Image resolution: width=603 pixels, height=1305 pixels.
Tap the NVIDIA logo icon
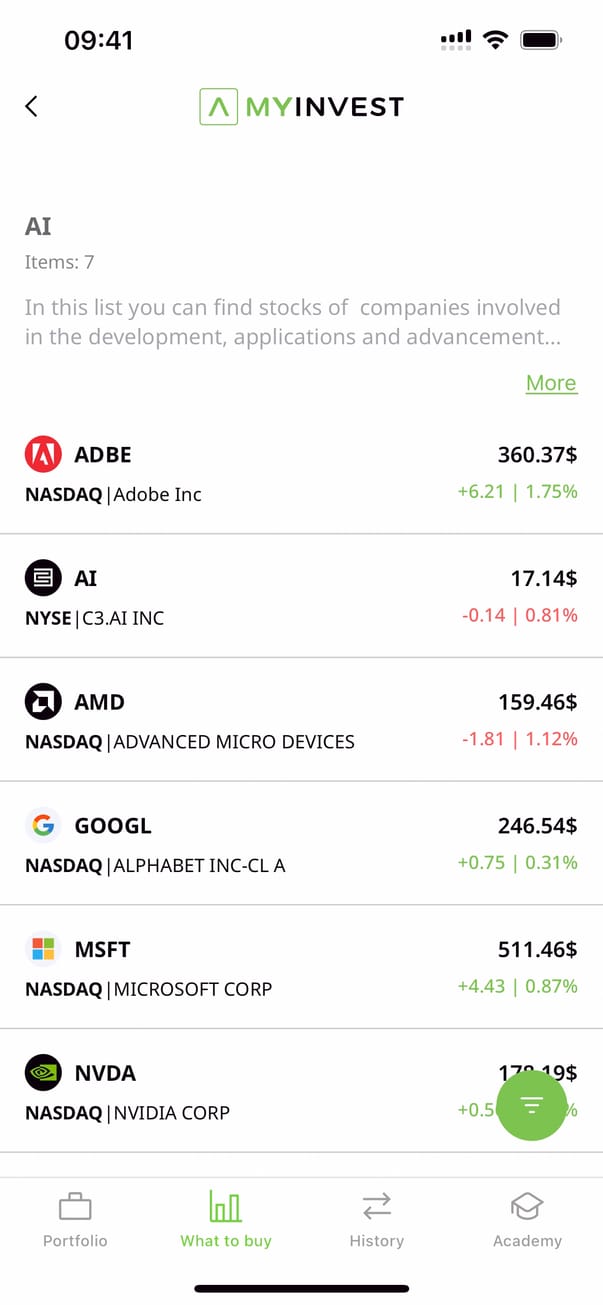click(42, 1073)
